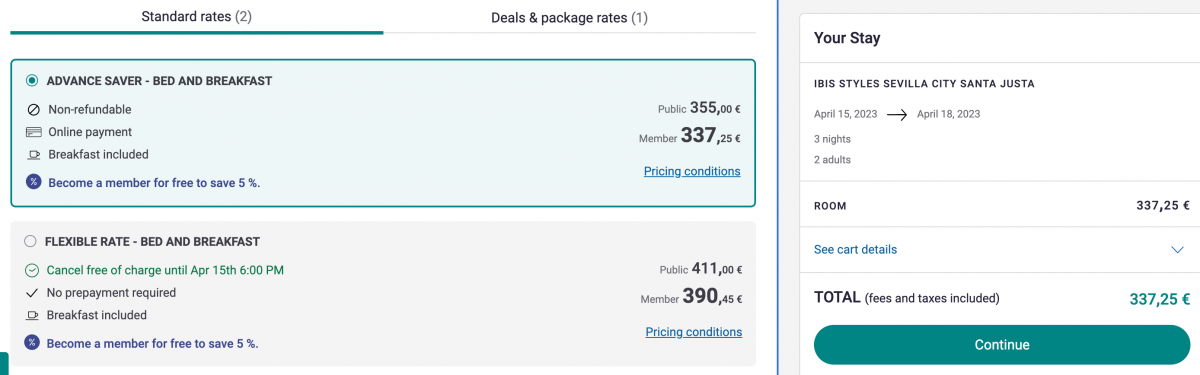The width and height of the screenshot is (1200, 375).
Task: Expand cart details chevron
Action: click(x=1177, y=250)
